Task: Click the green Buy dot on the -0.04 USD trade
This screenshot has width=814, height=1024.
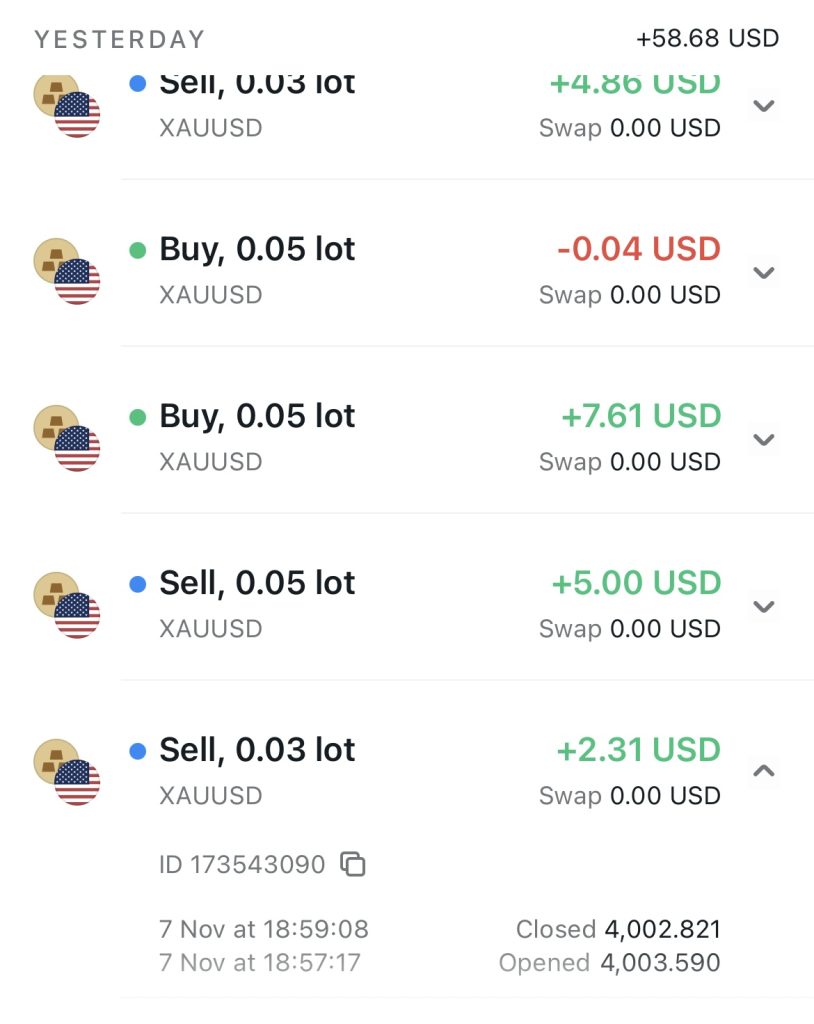Action: point(138,250)
